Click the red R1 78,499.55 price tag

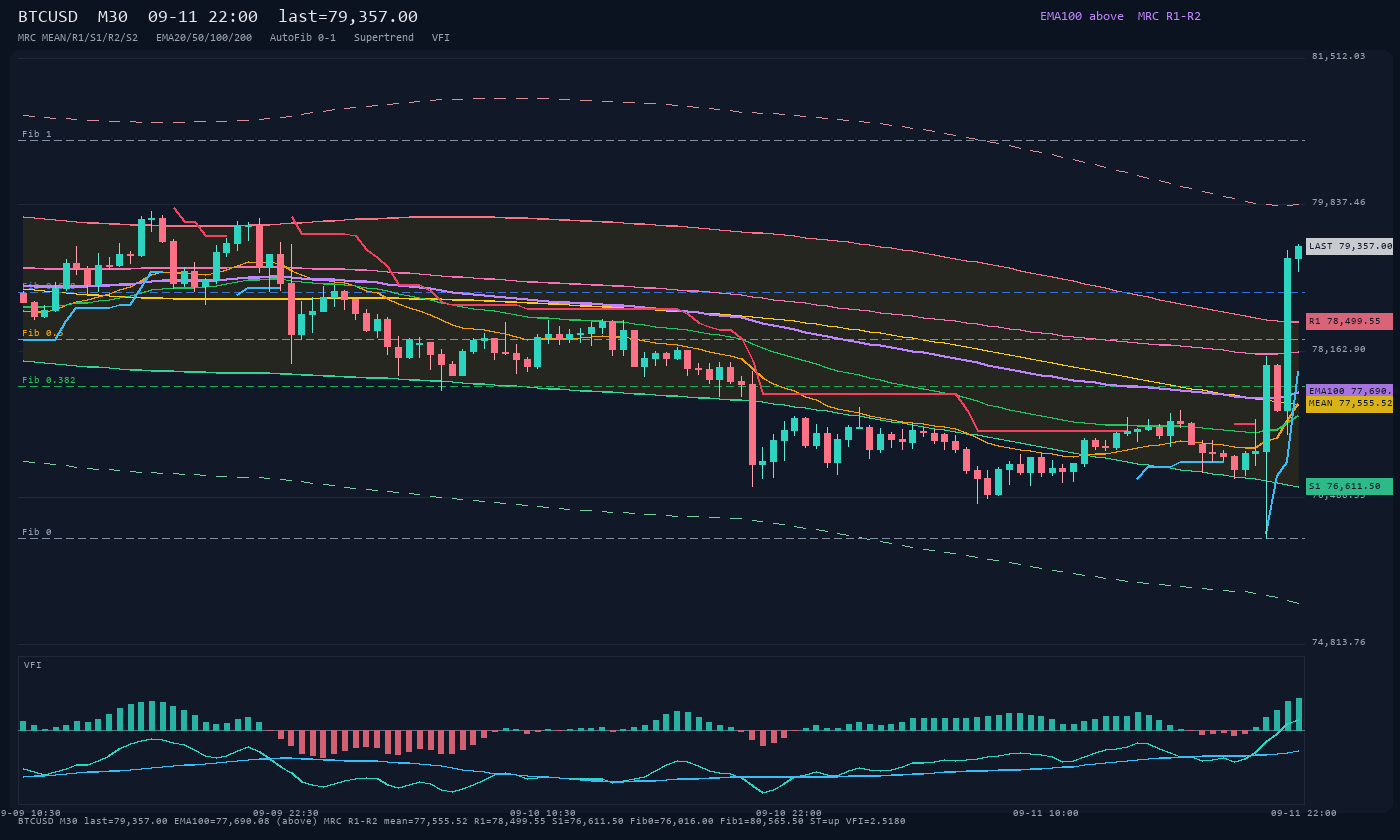[1350, 321]
